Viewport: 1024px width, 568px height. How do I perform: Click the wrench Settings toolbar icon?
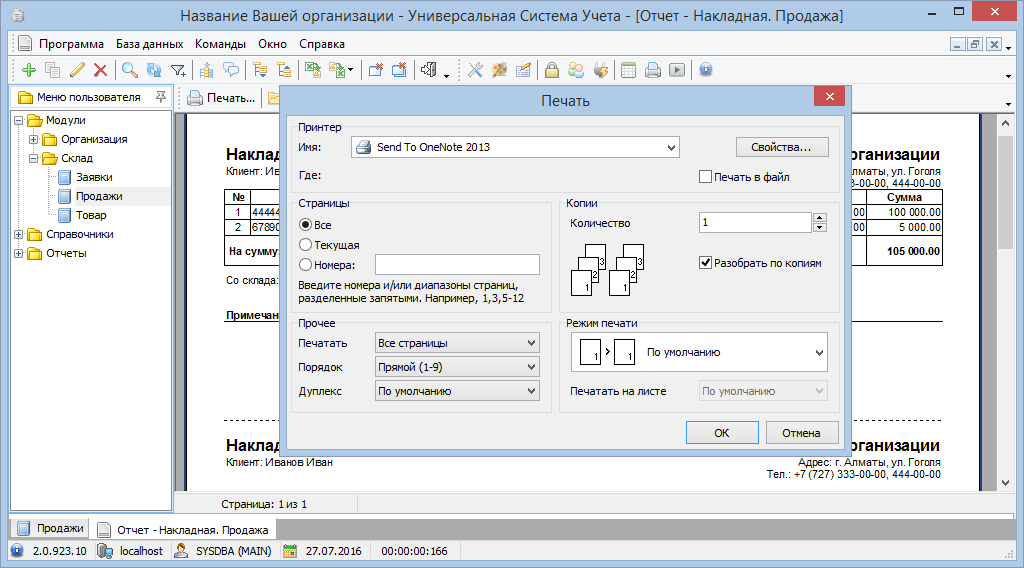pos(475,70)
